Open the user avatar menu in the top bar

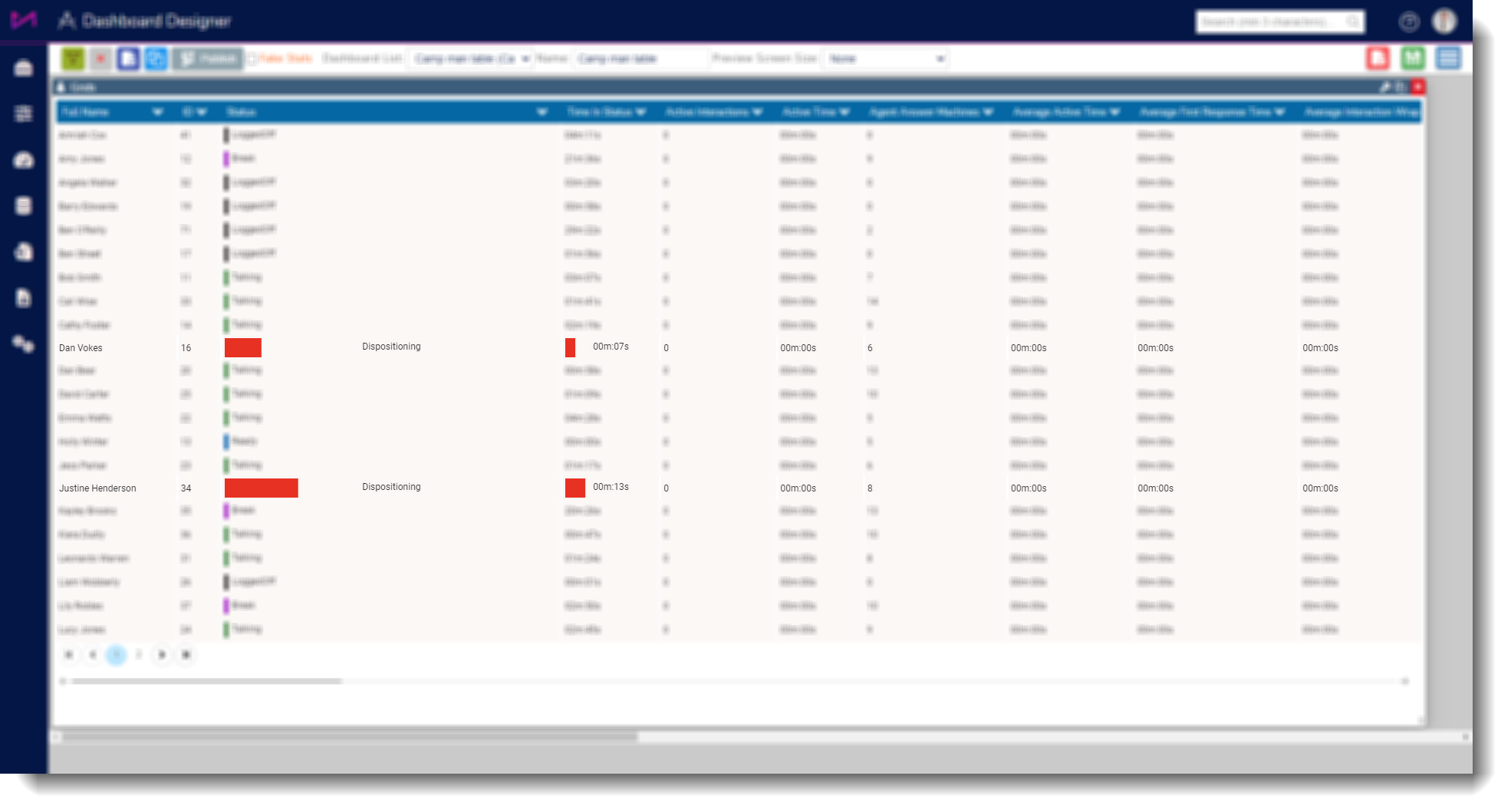click(1445, 21)
